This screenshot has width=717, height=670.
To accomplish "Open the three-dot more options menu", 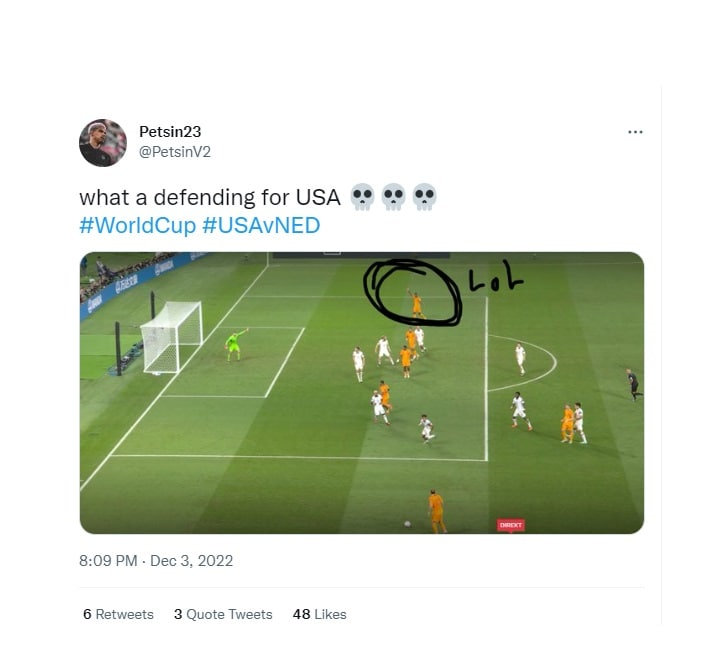I will pyautogui.click(x=635, y=132).
